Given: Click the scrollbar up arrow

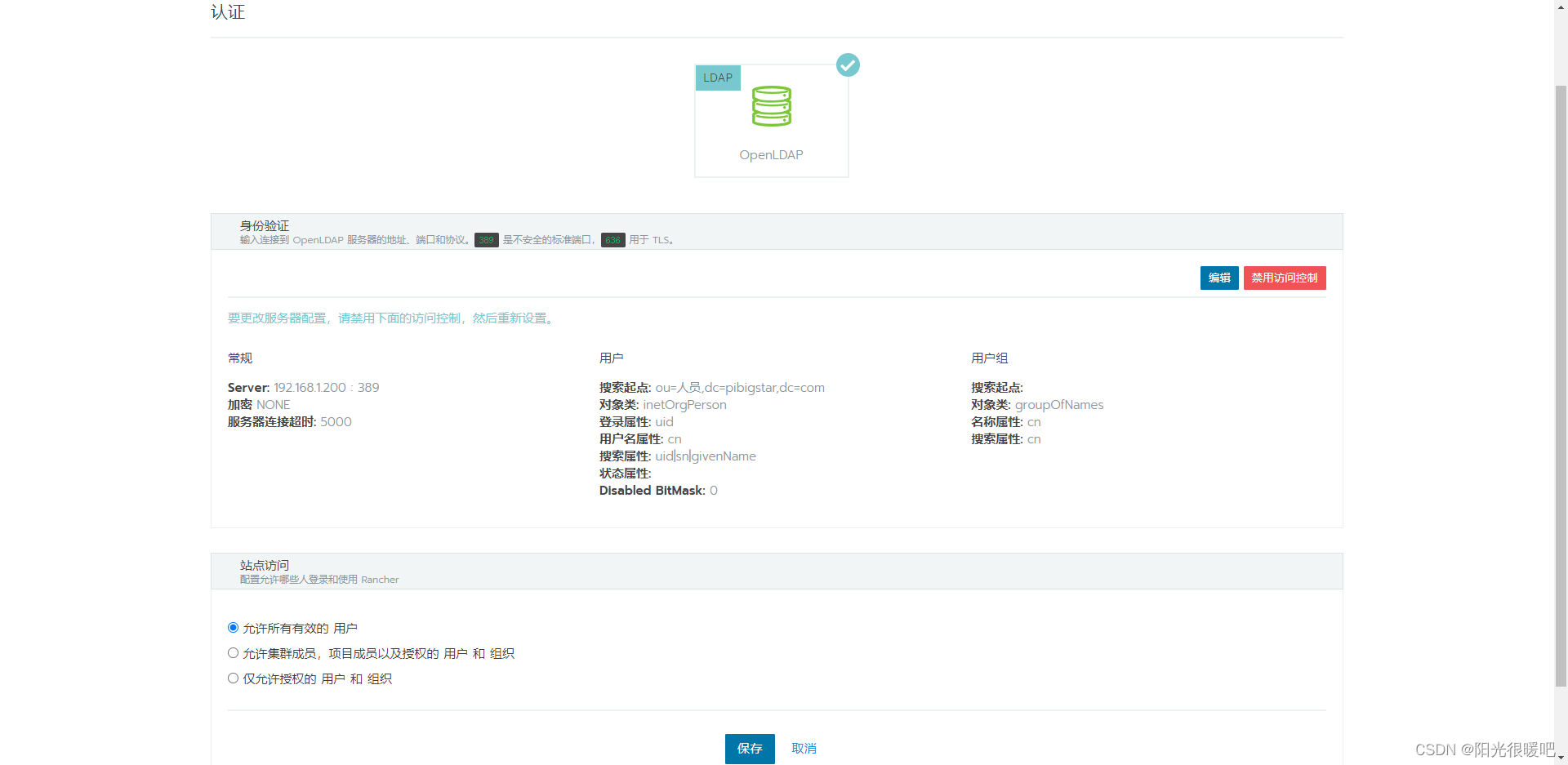Looking at the screenshot, I should point(1561,6).
